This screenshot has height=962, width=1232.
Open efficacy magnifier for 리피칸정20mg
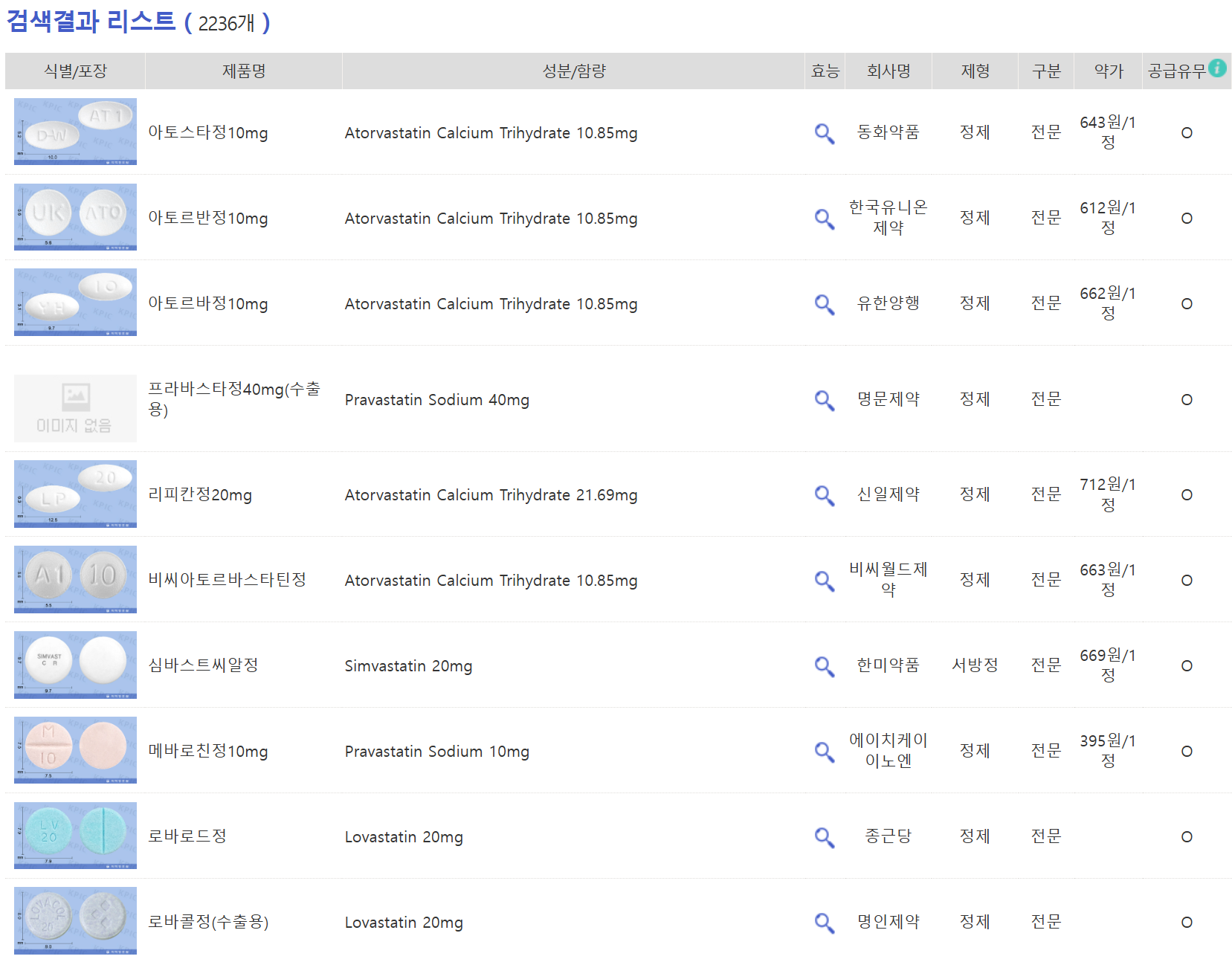pos(824,495)
